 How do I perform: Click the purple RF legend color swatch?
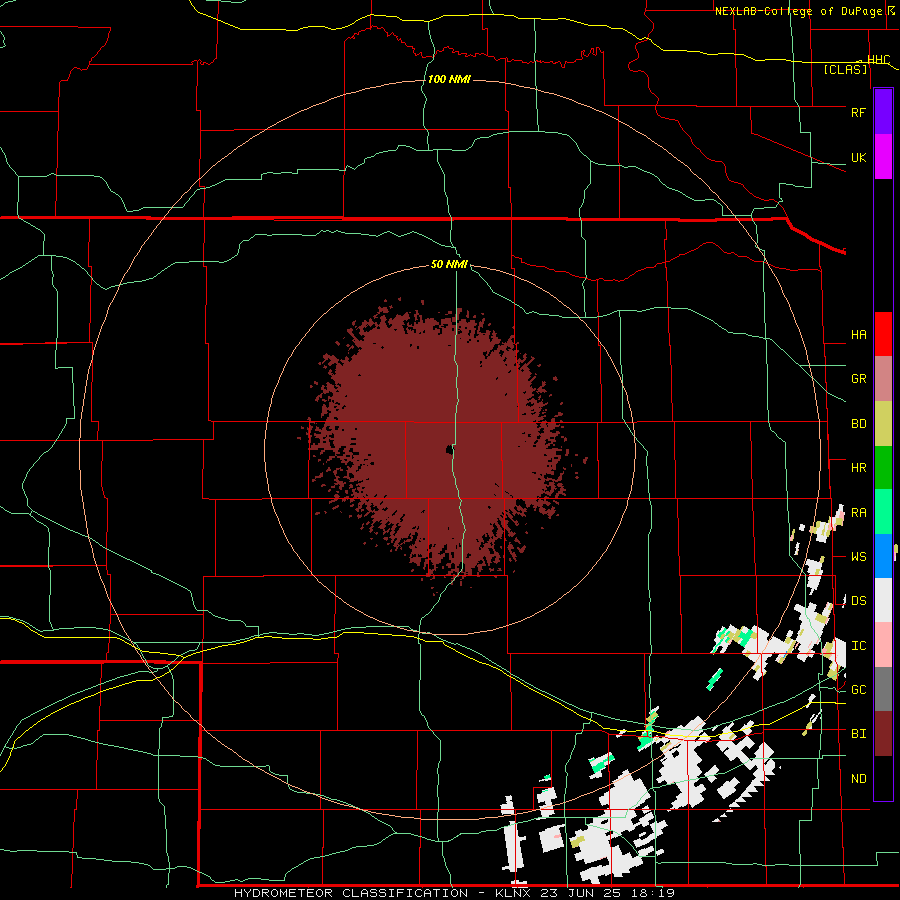click(883, 112)
